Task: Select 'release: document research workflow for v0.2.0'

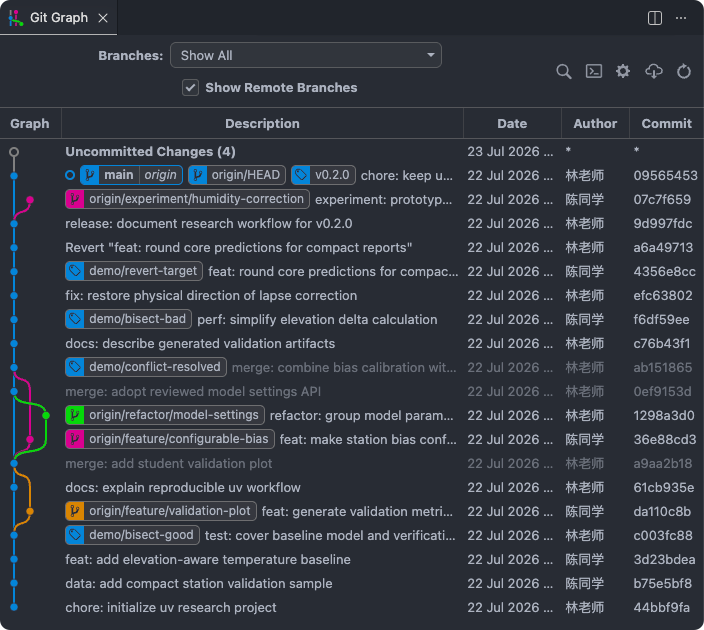Action: coord(352,224)
